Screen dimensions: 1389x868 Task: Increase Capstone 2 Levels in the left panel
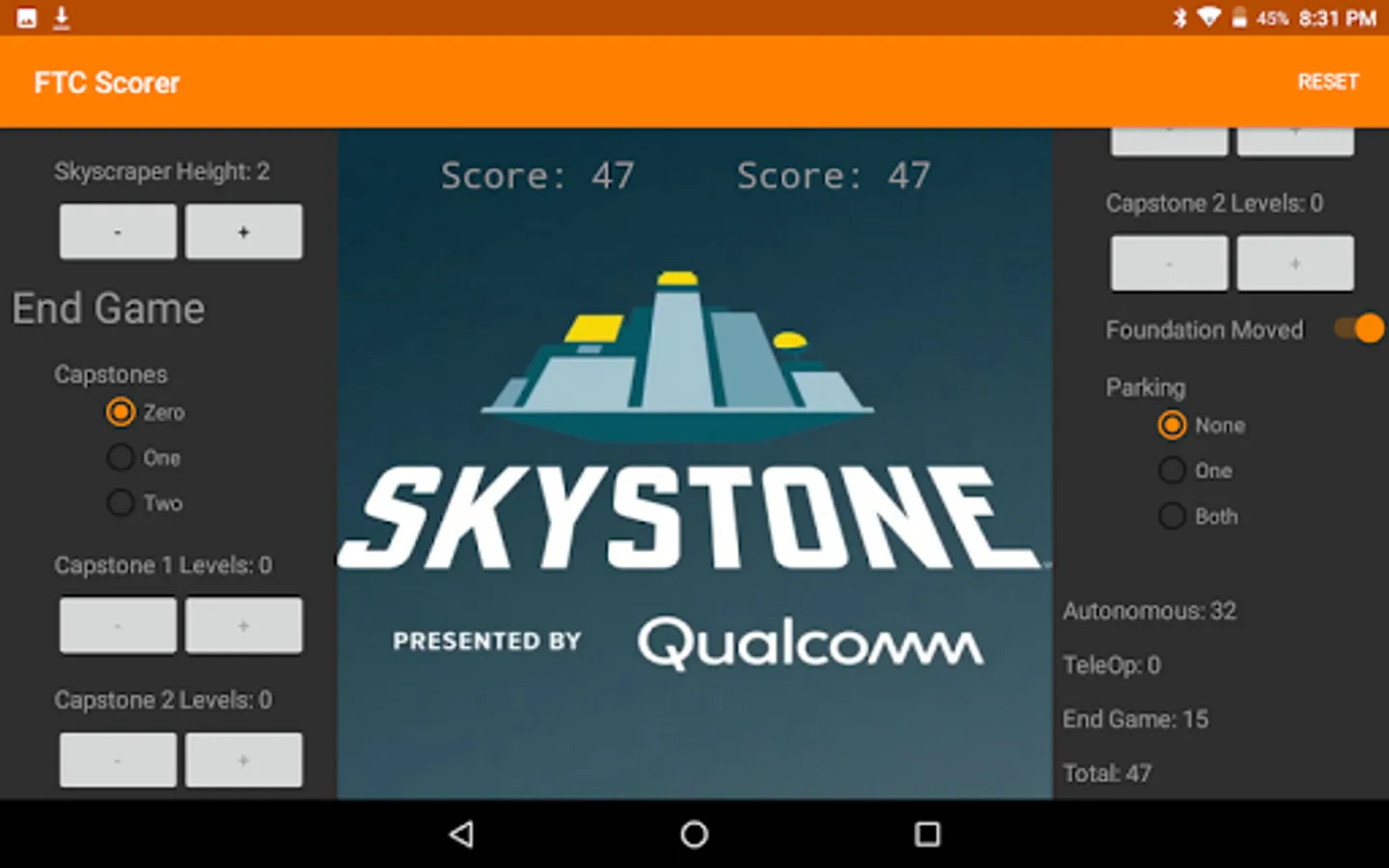pos(243,760)
